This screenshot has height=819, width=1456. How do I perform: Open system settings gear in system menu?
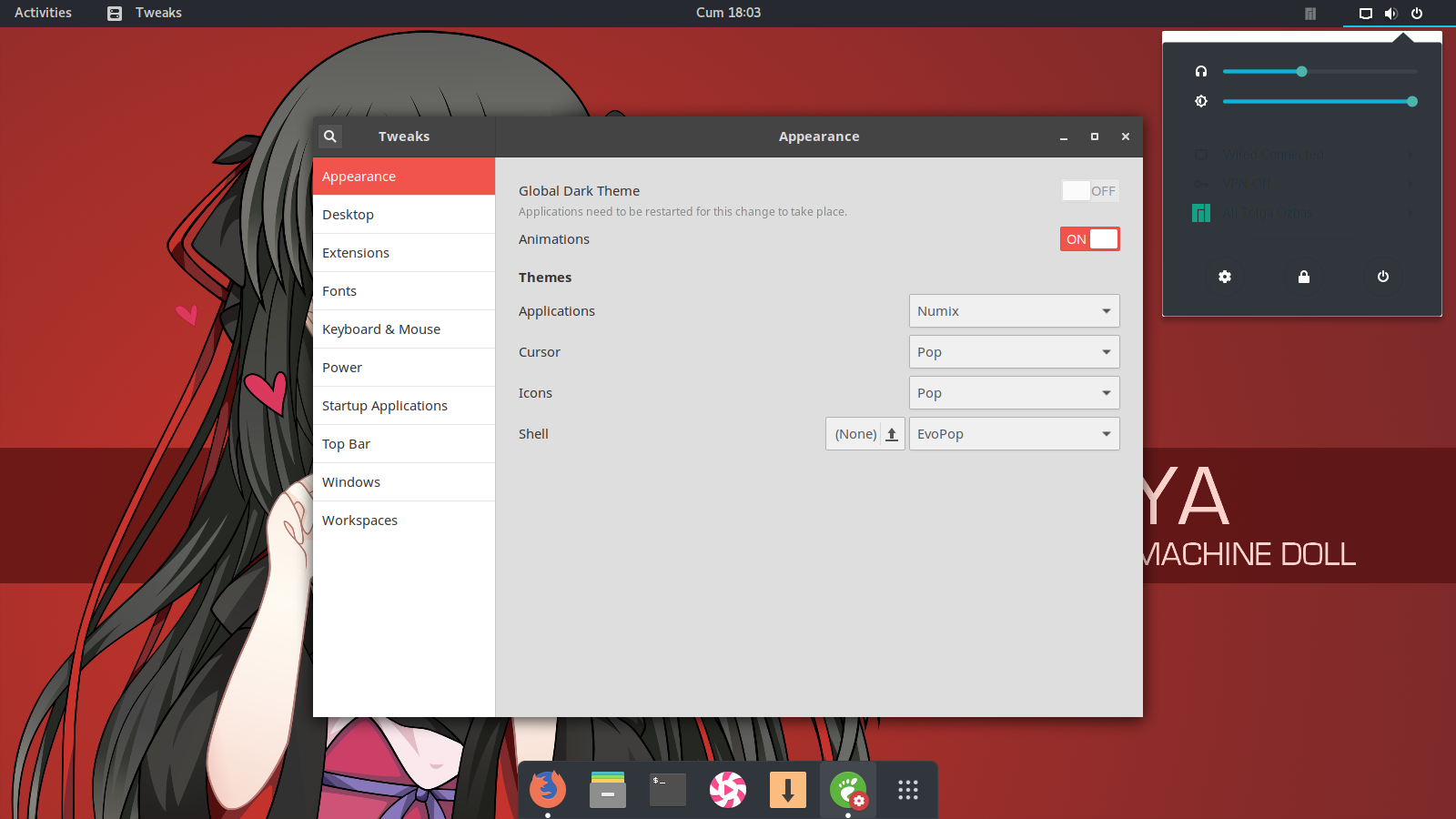1225,277
